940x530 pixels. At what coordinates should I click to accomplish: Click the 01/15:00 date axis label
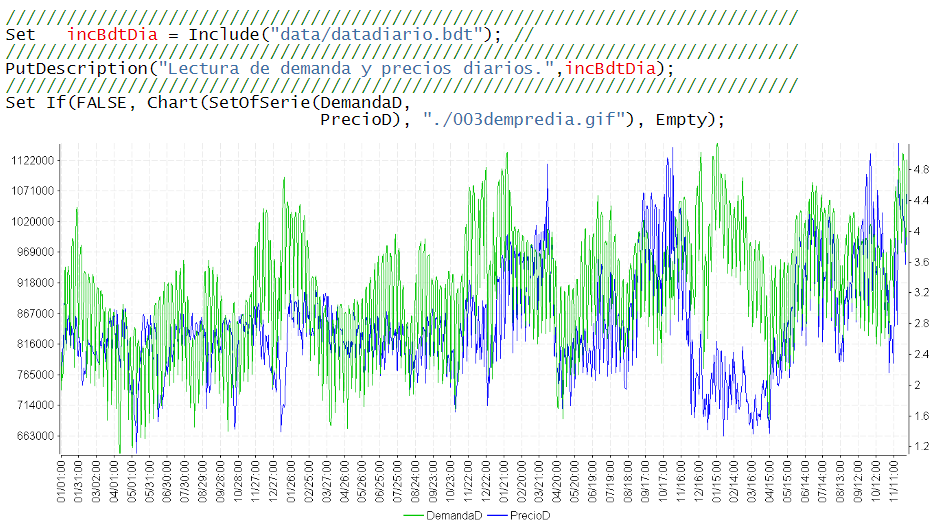point(716,481)
